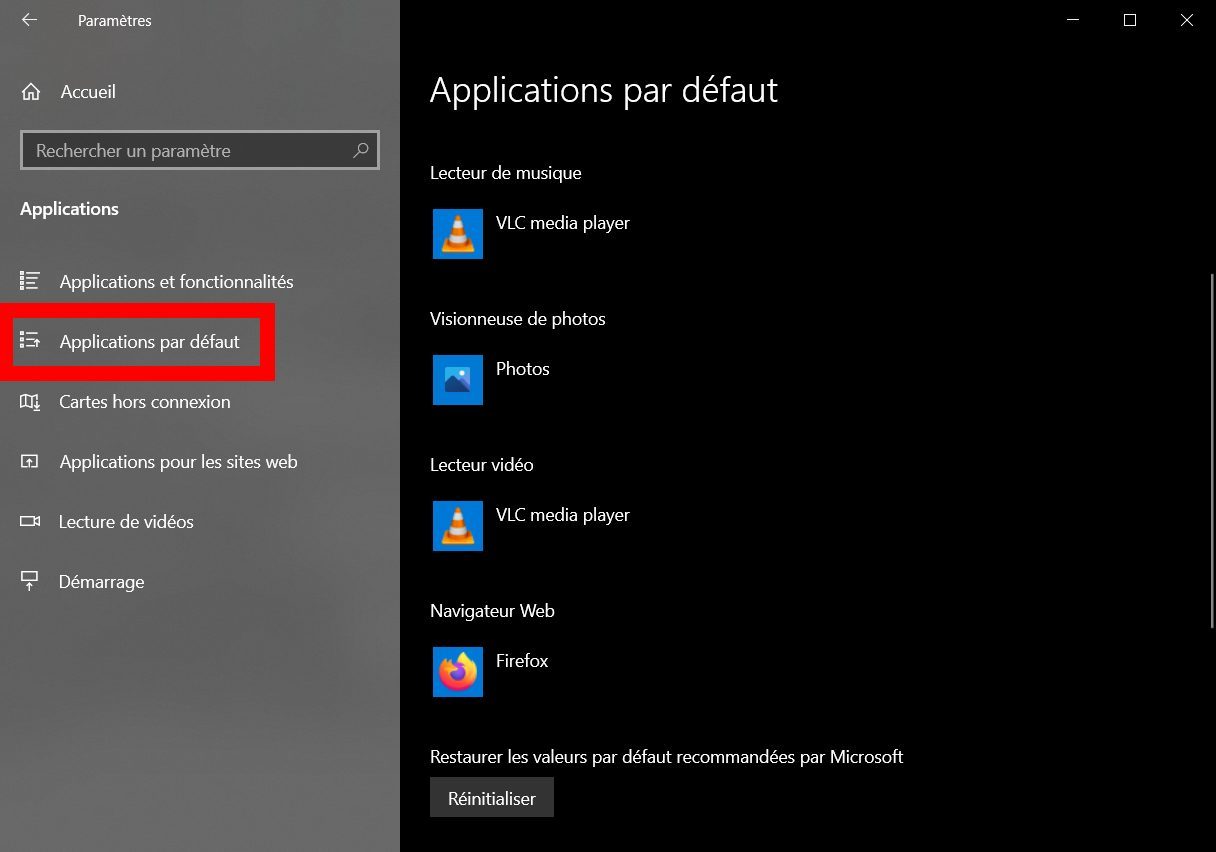Image resolution: width=1216 pixels, height=852 pixels.
Task: Click the Firefox browser icon
Action: [x=458, y=672]
